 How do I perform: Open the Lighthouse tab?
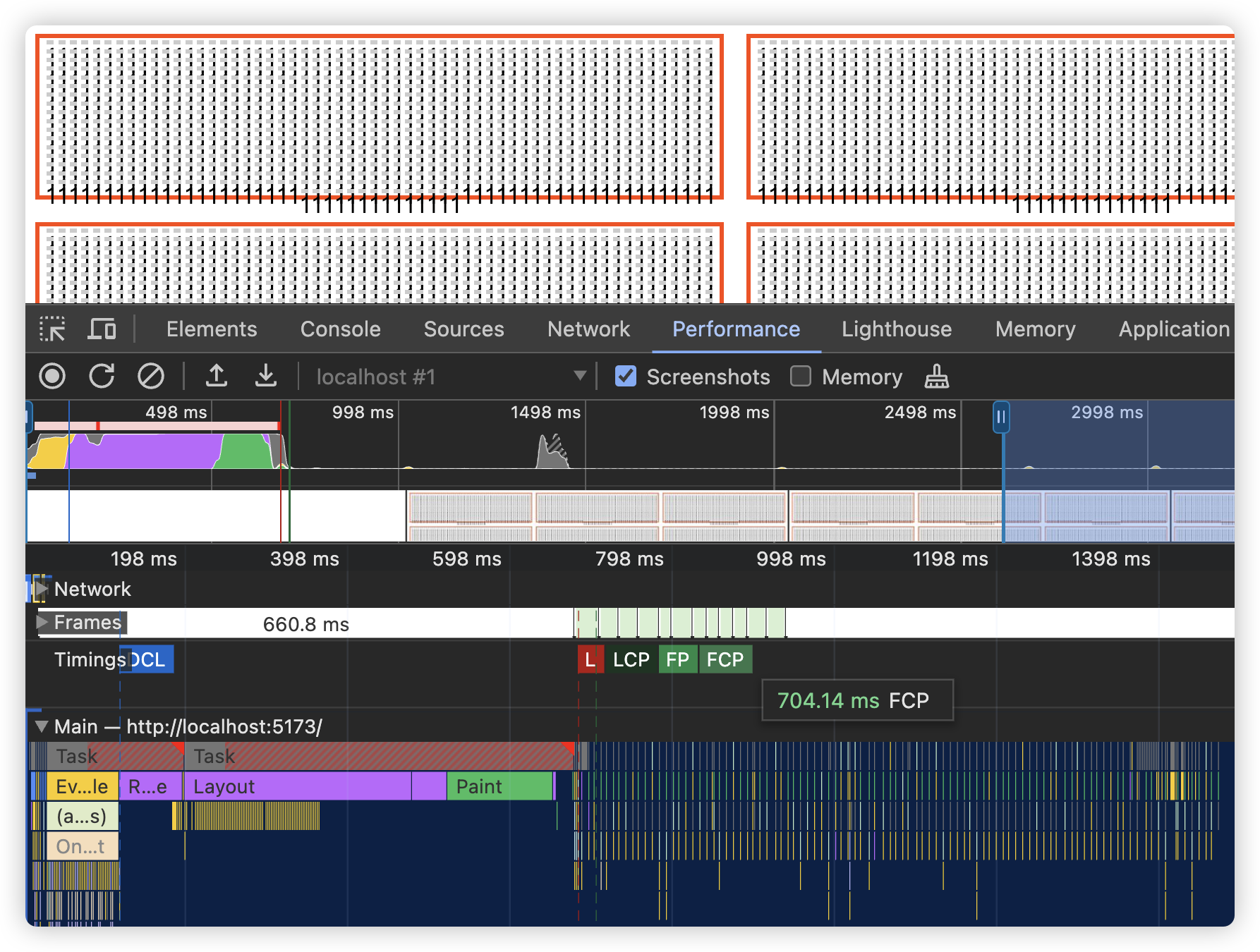(896, 329)
